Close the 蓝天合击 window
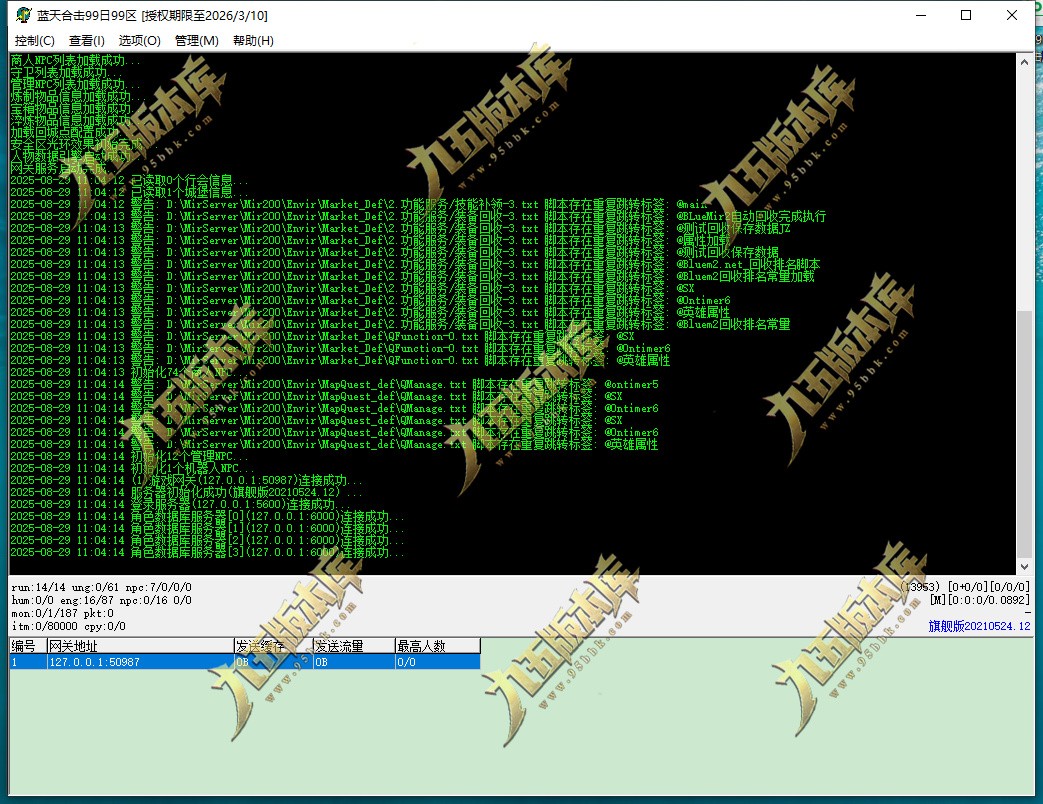The height and width of the screenshot is (804, 1043). pyautogui.click(x=1012, y=15)
